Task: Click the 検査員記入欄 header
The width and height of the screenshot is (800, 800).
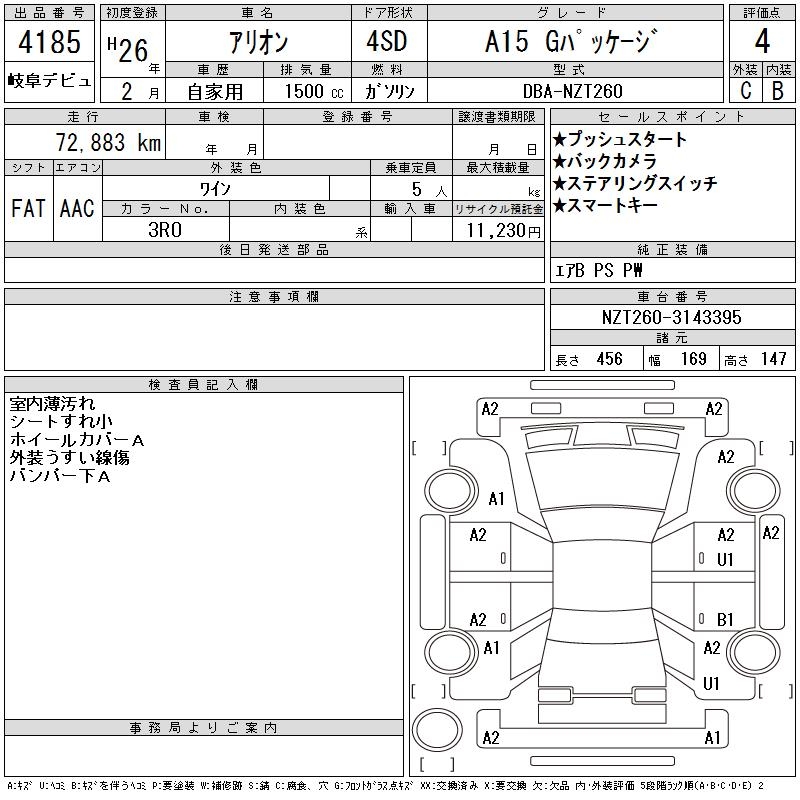Action: [203, 385]
